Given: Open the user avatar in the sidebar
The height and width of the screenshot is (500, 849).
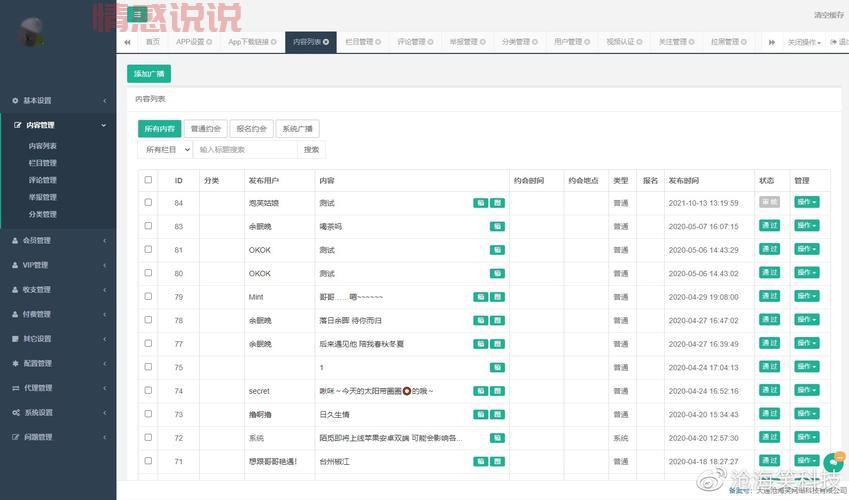Looking at the screenshot, I should (x=31, y=31).
